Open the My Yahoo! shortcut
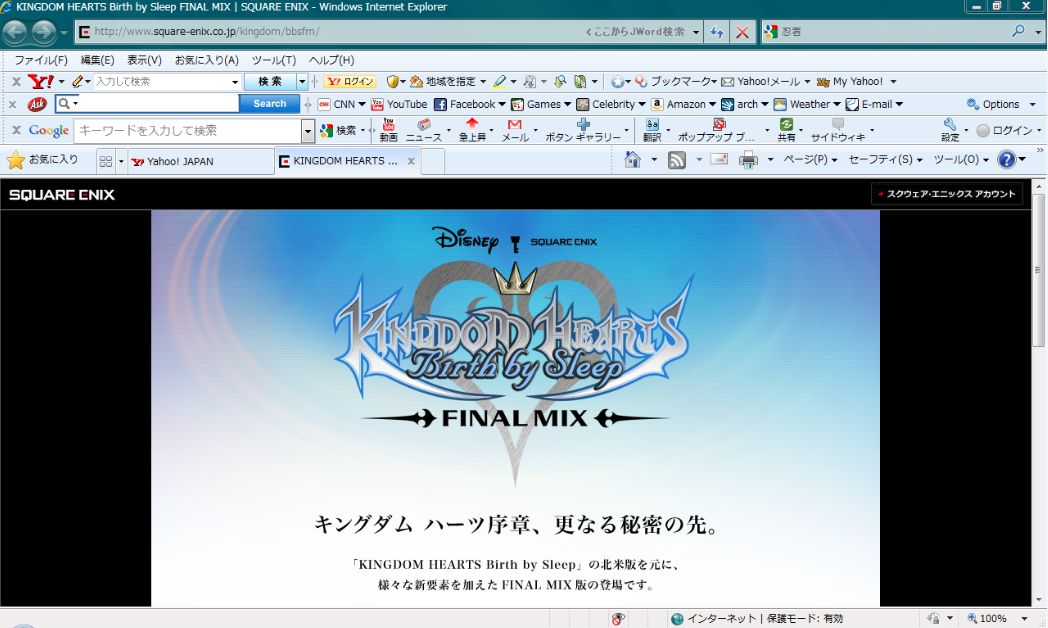 (850, 82)
